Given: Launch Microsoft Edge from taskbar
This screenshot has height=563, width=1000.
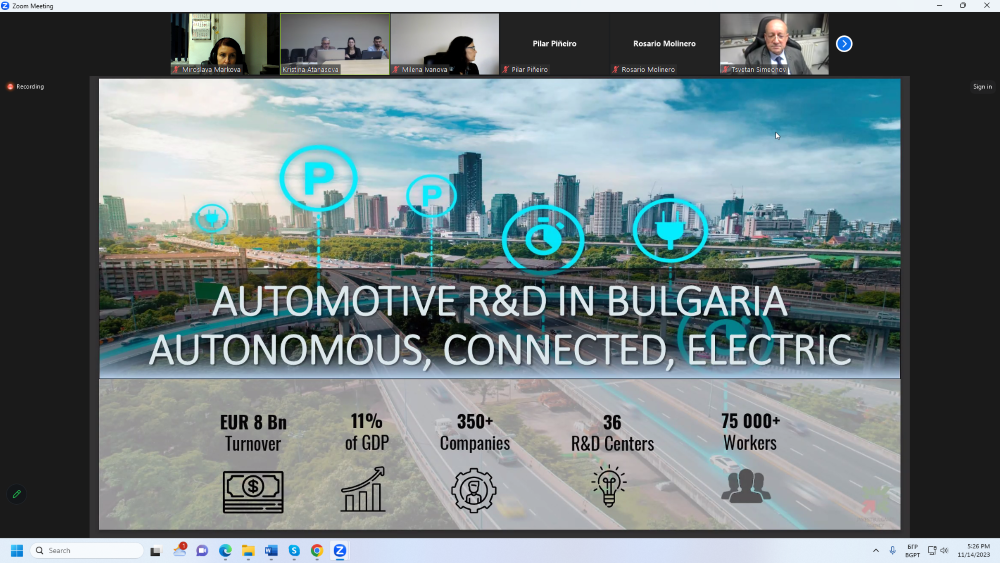Looking at the screenshot, I should (225, 551).
